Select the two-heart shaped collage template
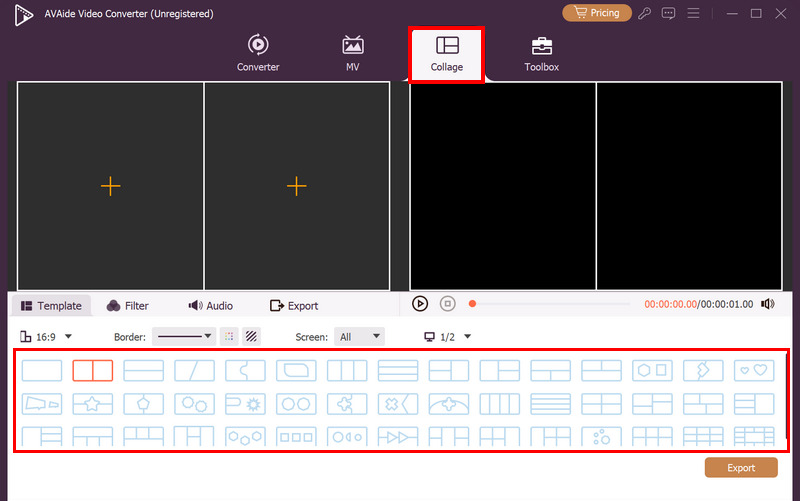This screenshot has width=800, height=501. tap(754, 371)
